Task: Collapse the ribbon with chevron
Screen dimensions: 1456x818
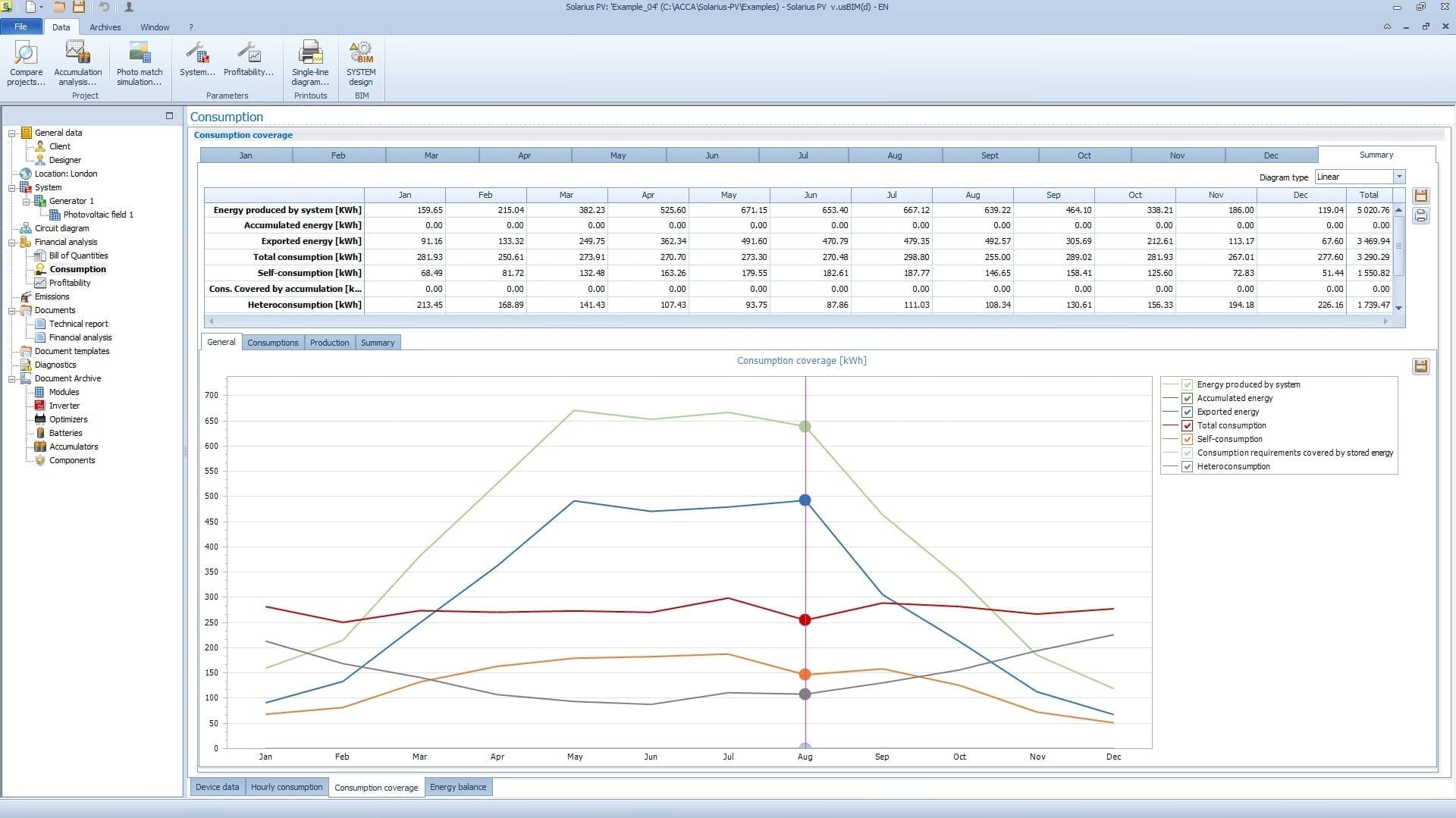Action: [x=1387, y=27]
